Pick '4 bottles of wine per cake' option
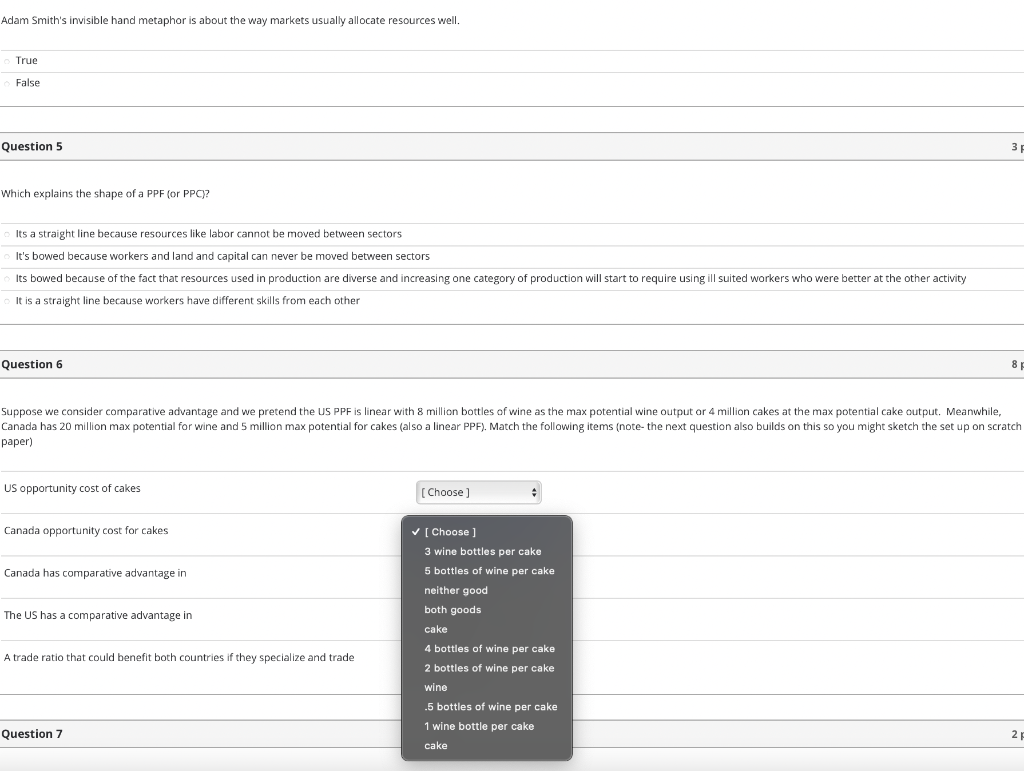This screenshot has width=1024, height=771. (x=487, y=648)
